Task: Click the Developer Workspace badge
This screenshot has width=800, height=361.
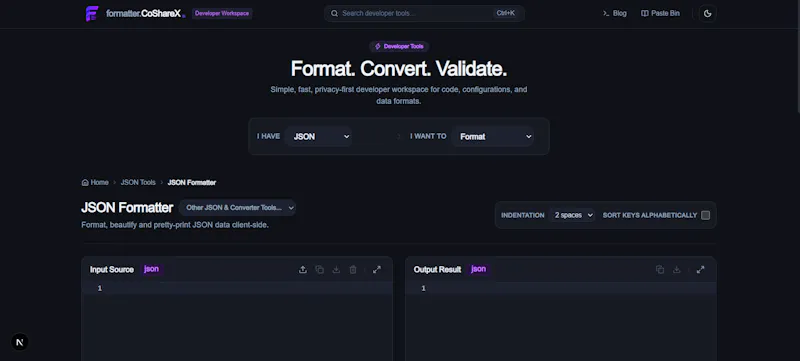Action: 222,13
